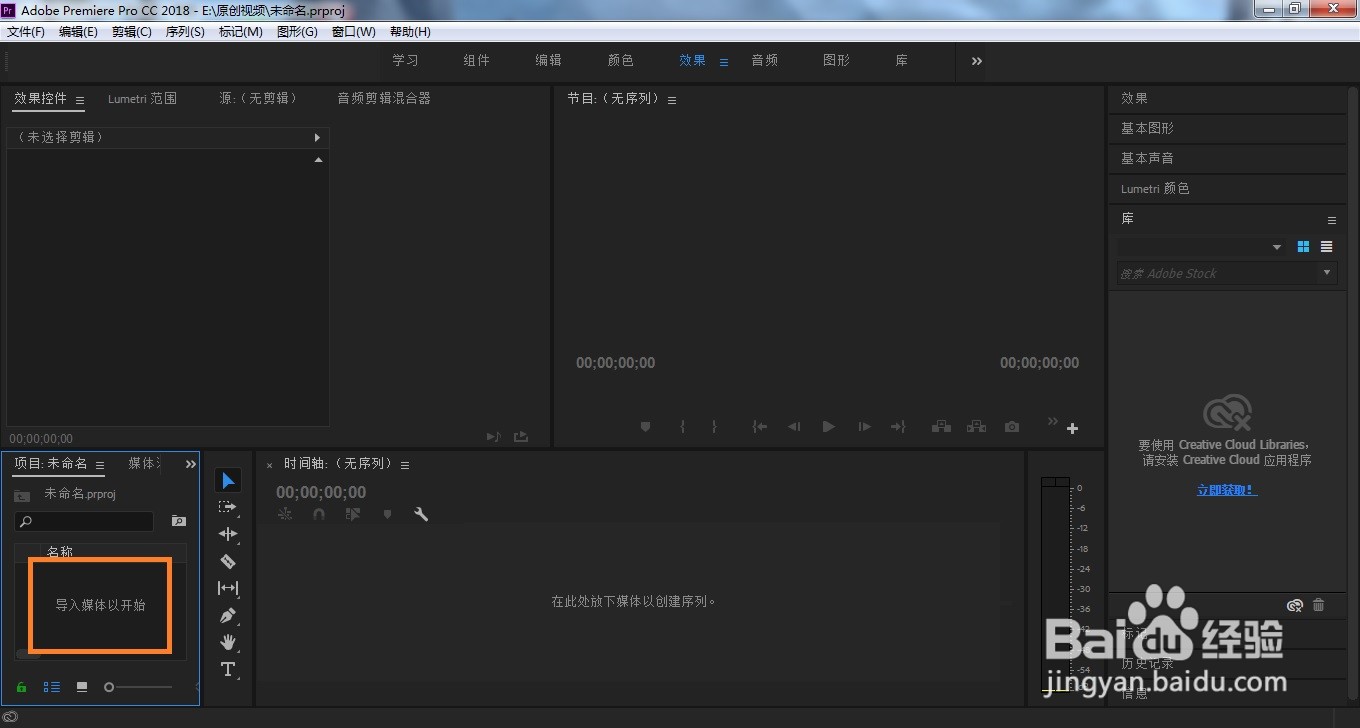1360x728 pixels.
Task: Open the 编辑(E) menu
Action: pos(78,32)
